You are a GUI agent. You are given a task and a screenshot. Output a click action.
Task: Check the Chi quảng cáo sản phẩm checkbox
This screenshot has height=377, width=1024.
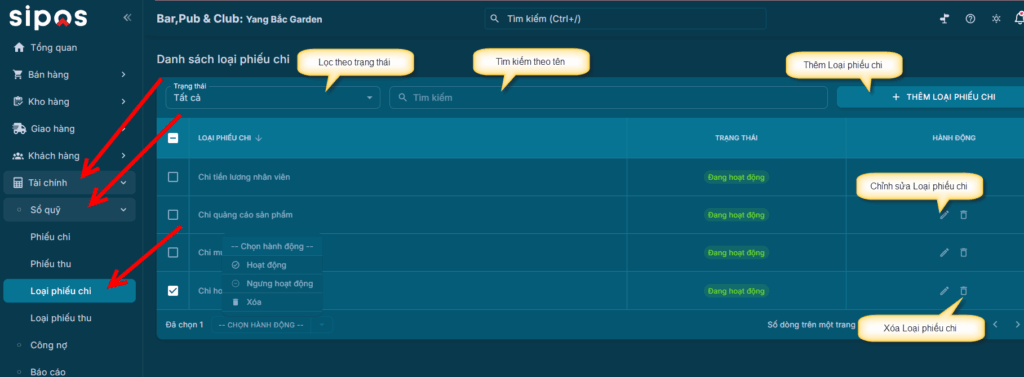(173, 215)
